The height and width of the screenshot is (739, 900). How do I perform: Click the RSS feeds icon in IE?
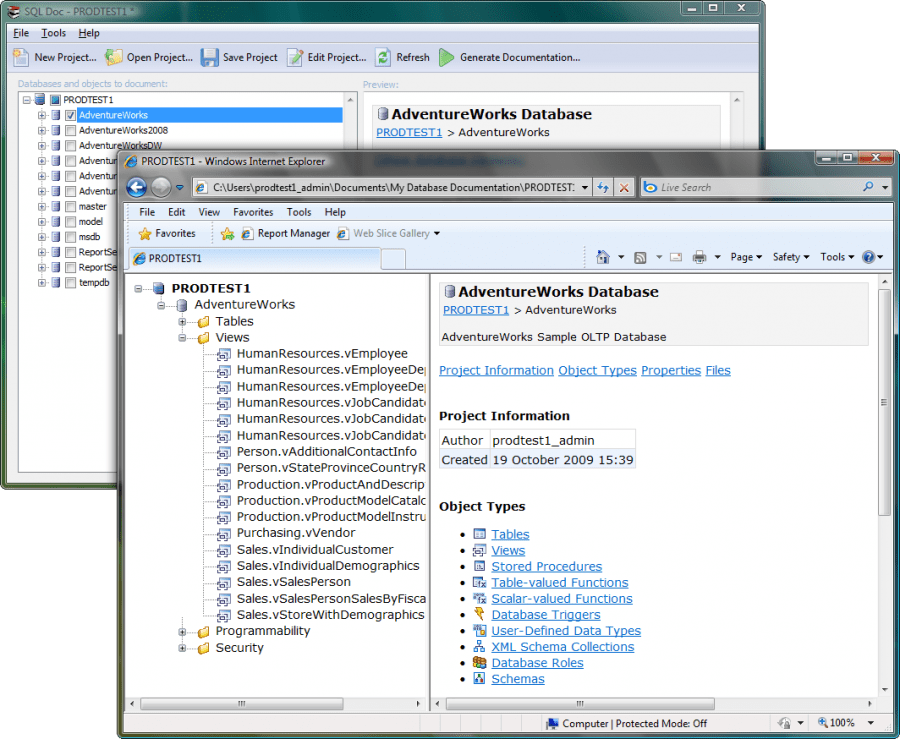coord(640,258)
